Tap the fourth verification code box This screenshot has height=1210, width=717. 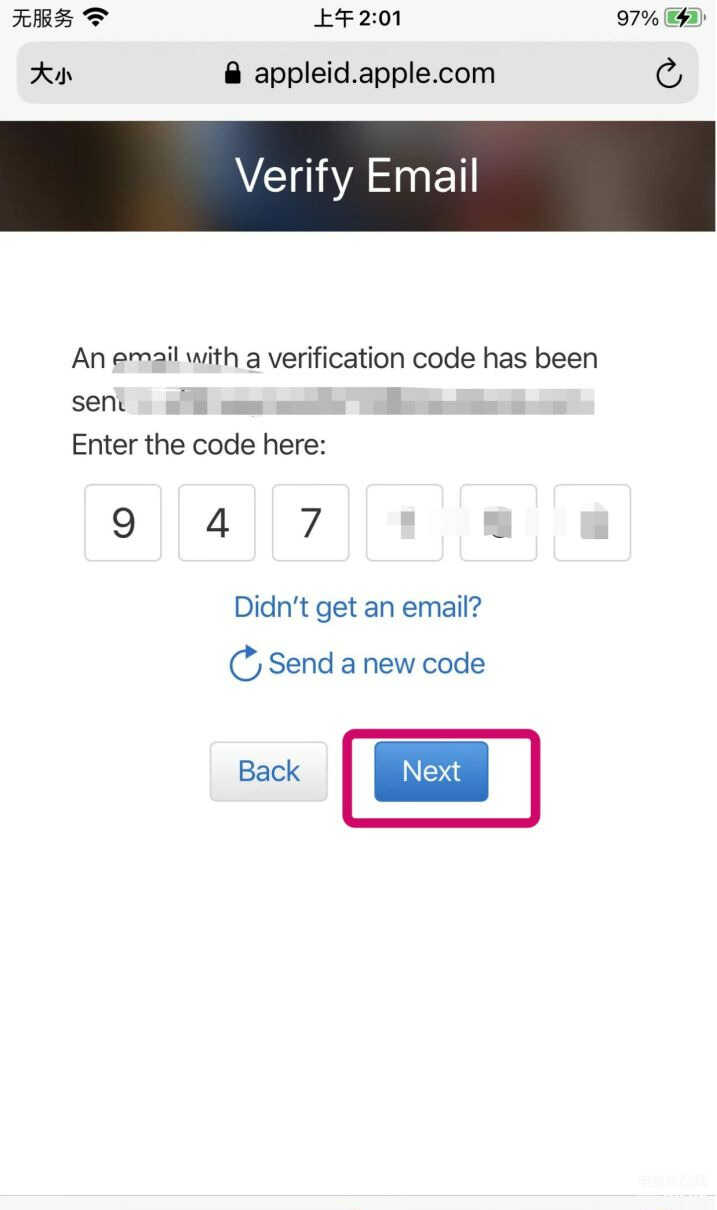click(x=405, y=523)
